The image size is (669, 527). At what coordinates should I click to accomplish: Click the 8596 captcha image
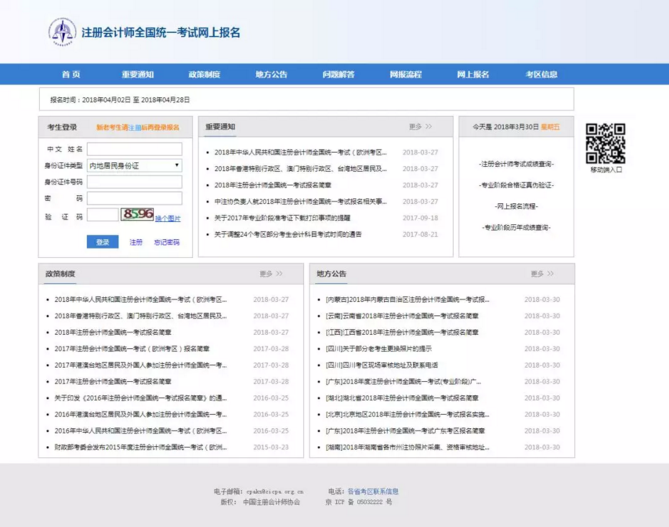pyautogui.click(x=136, y=214)
